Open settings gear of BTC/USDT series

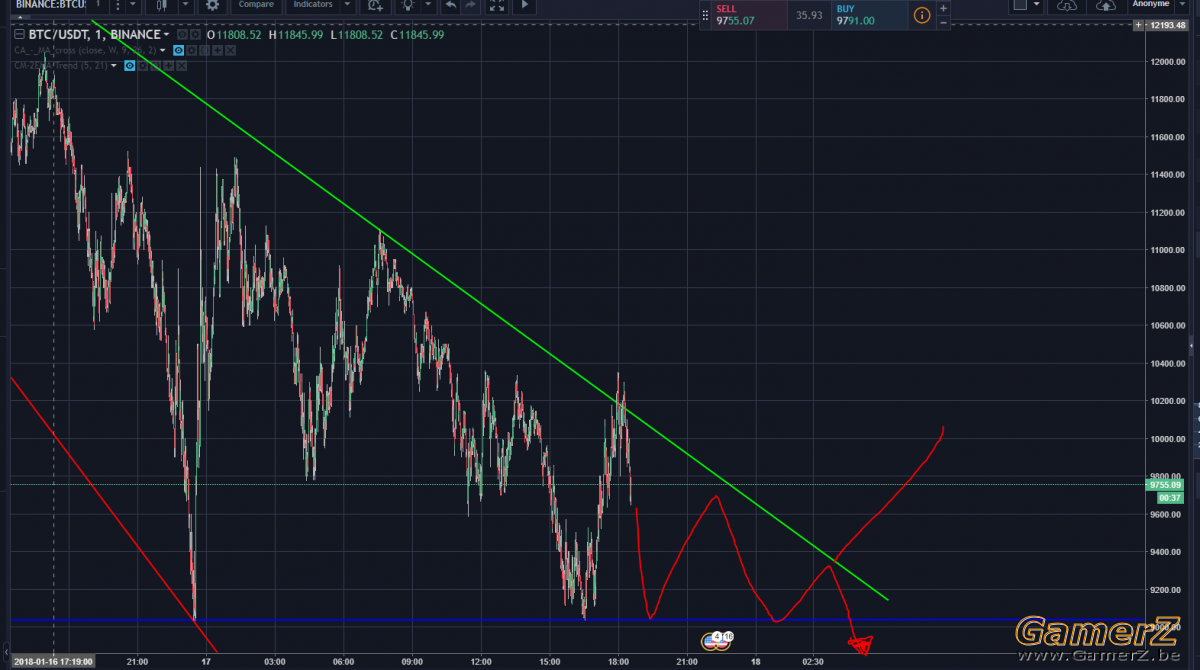[x=195, y=34]
